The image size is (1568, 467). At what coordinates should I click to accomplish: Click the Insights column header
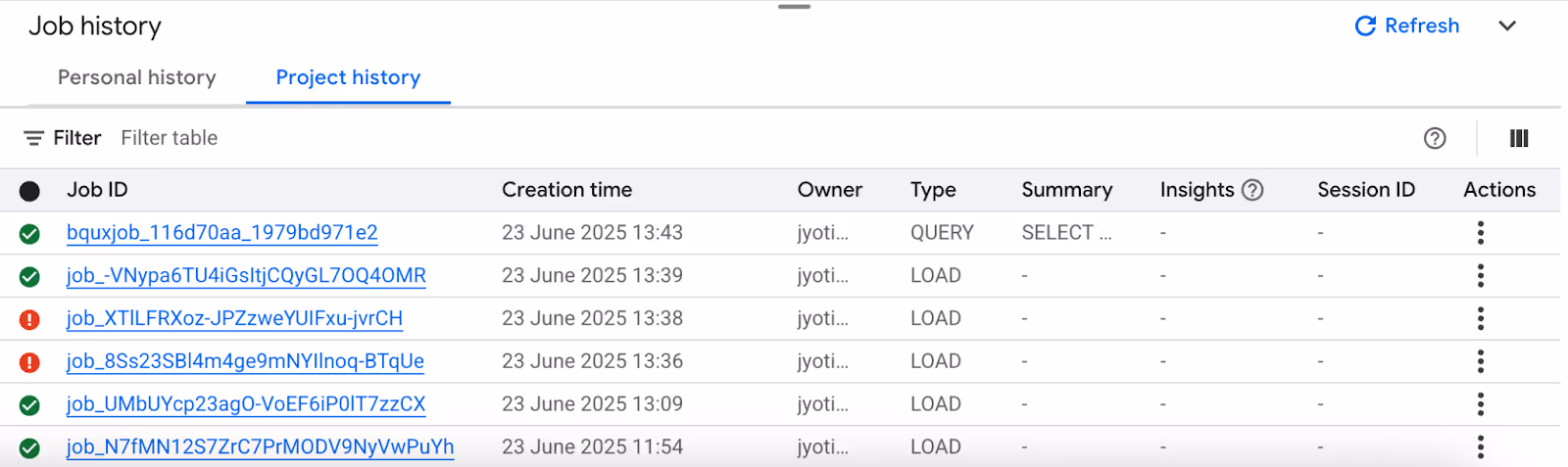(x=1197, y=190)
